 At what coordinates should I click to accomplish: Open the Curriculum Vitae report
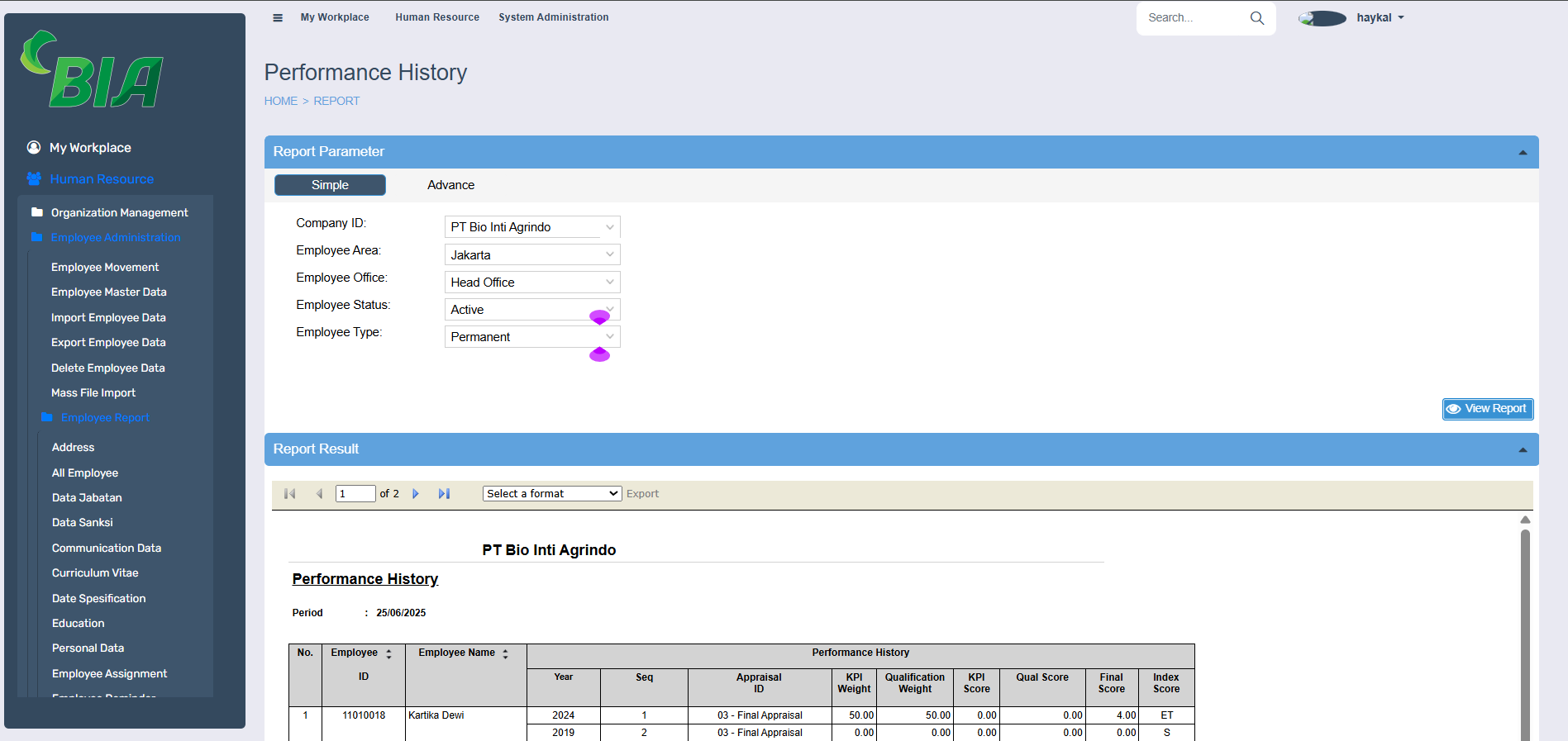[x=95, y=573]
